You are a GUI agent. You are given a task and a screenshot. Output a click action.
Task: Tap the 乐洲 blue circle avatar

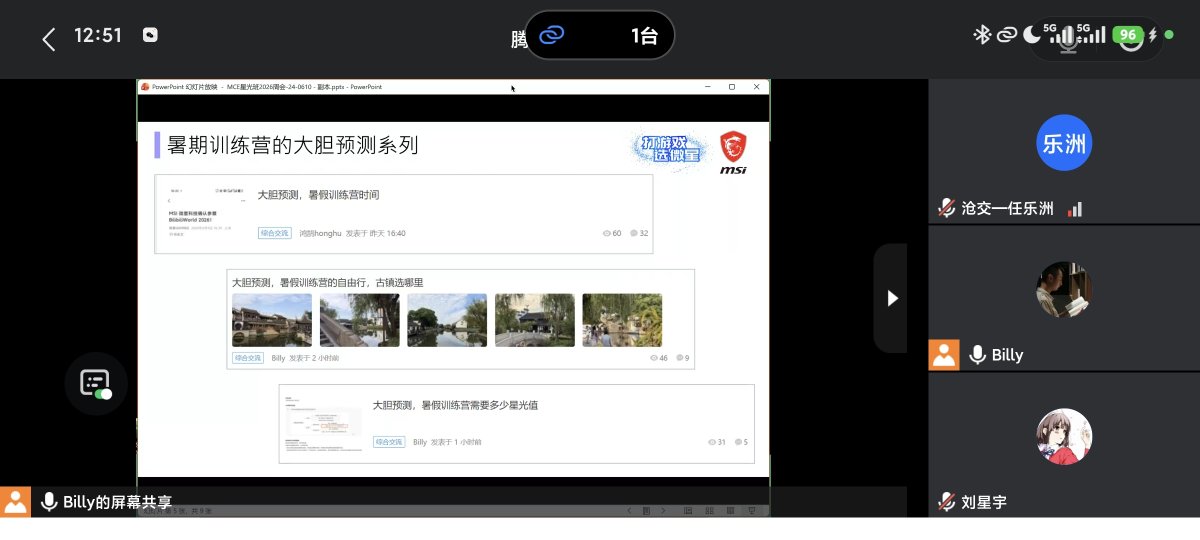[1064, 143]
